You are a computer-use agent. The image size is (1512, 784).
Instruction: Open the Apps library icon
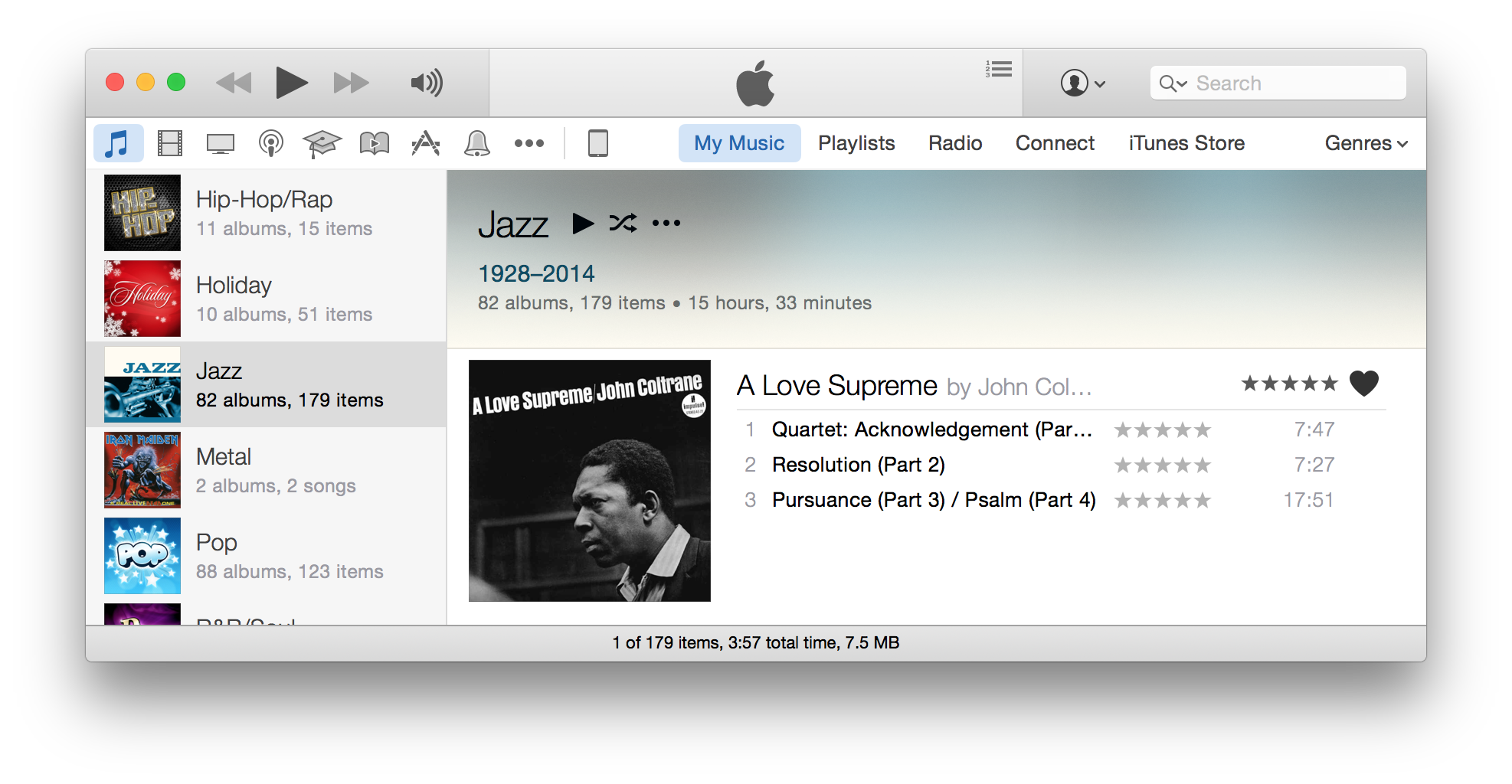(426, 143)
